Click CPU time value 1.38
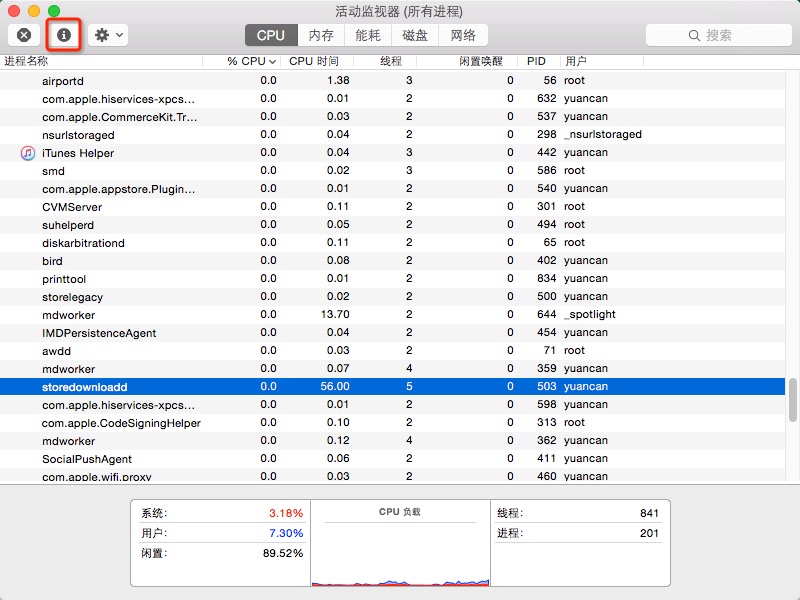The image size is (800, 600). [338, 80]
